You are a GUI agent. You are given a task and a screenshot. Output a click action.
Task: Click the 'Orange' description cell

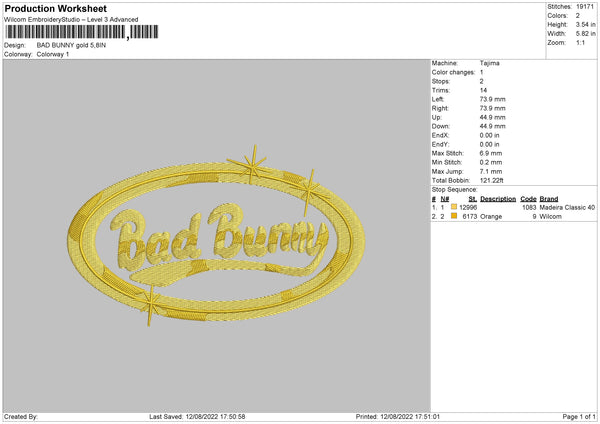491,217
